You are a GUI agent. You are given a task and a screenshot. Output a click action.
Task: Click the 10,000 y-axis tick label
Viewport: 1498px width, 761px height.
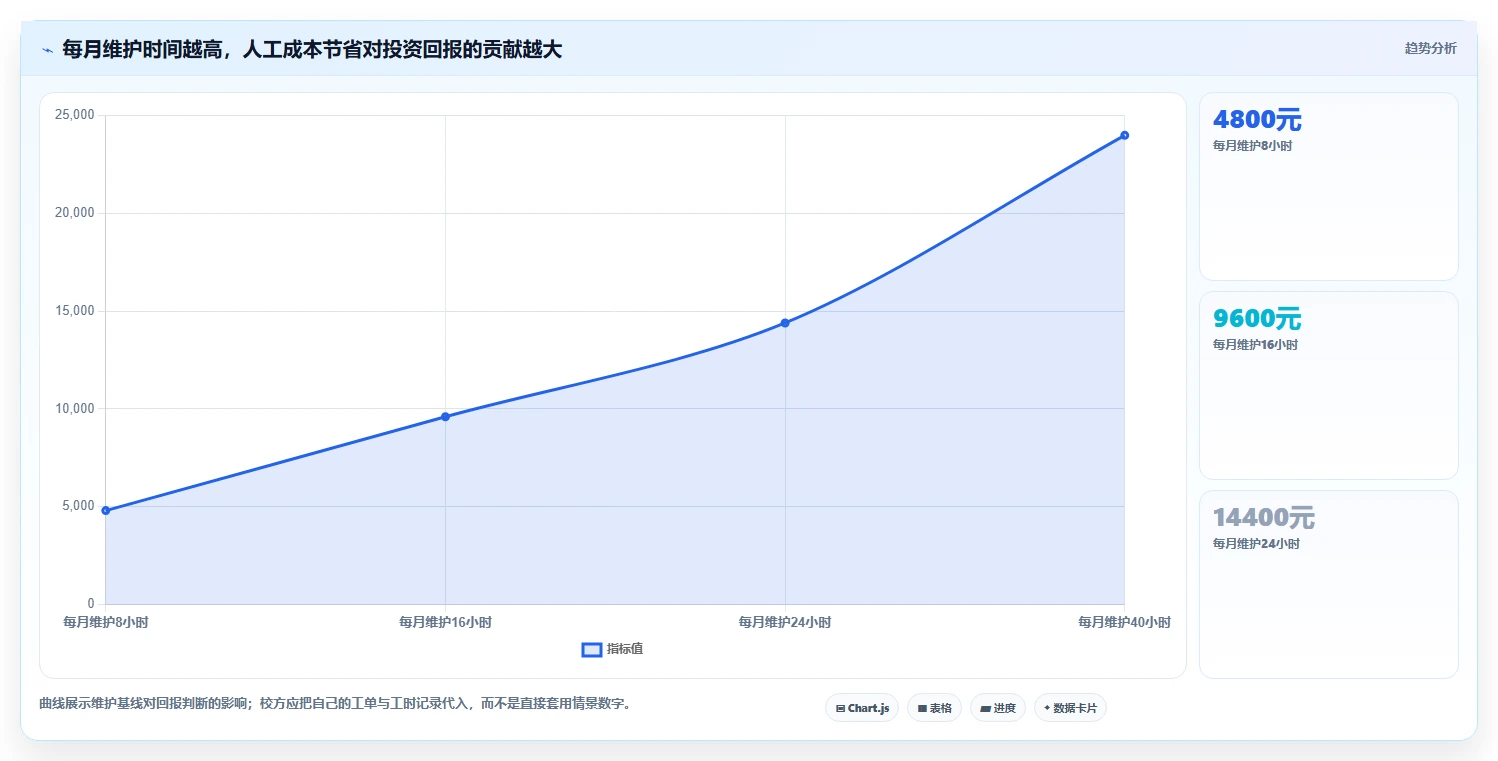click(74, 408)
